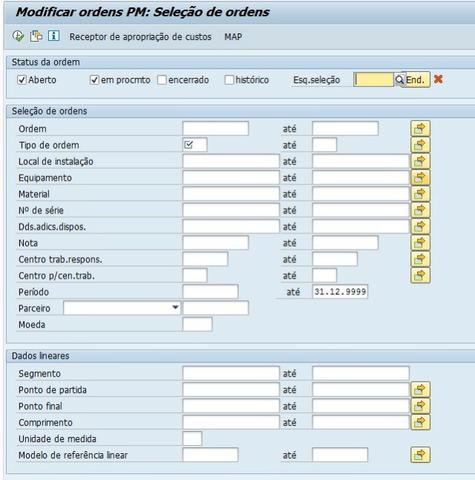The width and height of the screenshot is (475, 480).
Task: Click the Período from date field
Action: (x=210, y=292)
